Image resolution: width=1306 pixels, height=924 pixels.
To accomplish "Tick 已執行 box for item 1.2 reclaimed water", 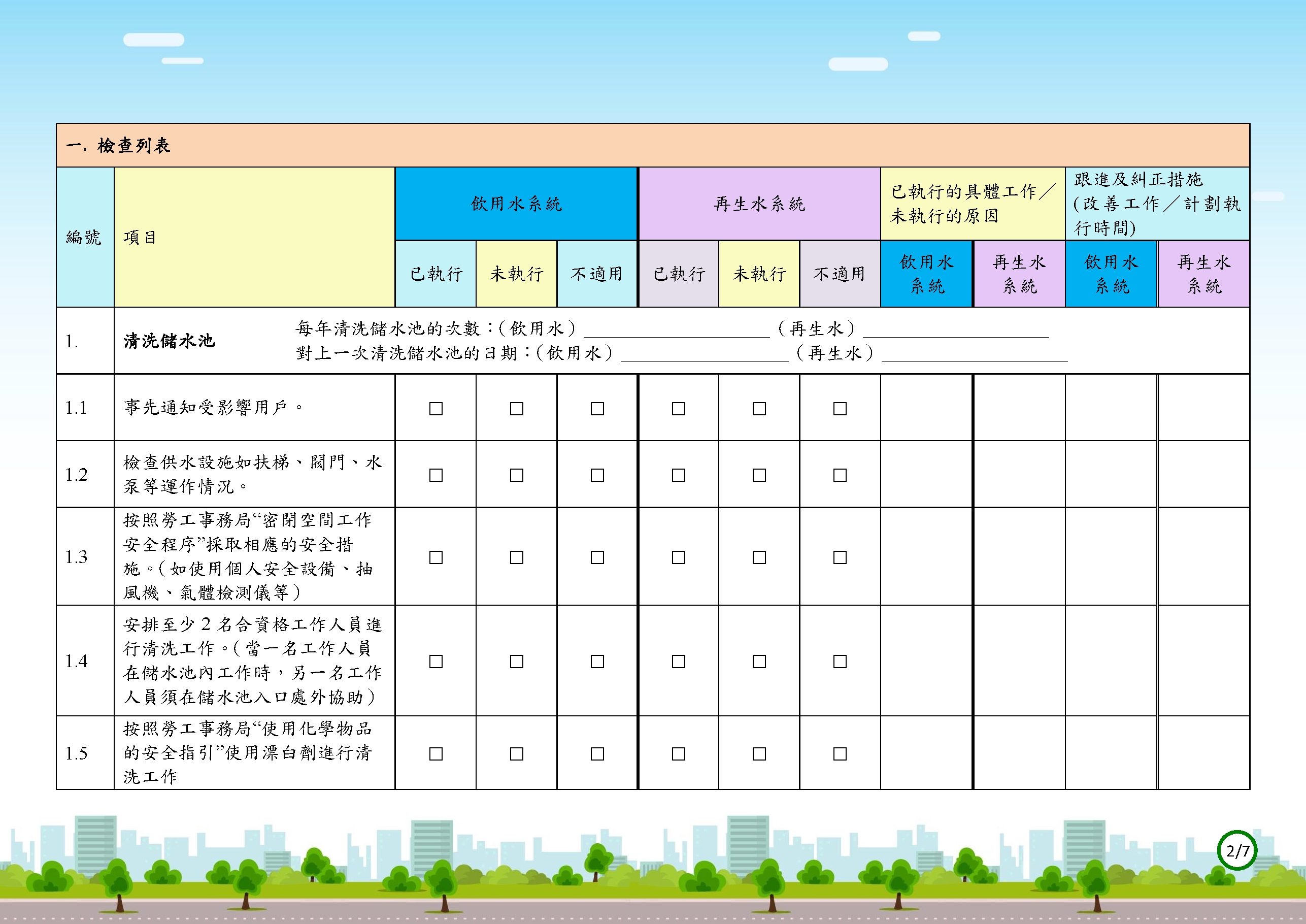I will pyautogui.click(x=679, y=475).
